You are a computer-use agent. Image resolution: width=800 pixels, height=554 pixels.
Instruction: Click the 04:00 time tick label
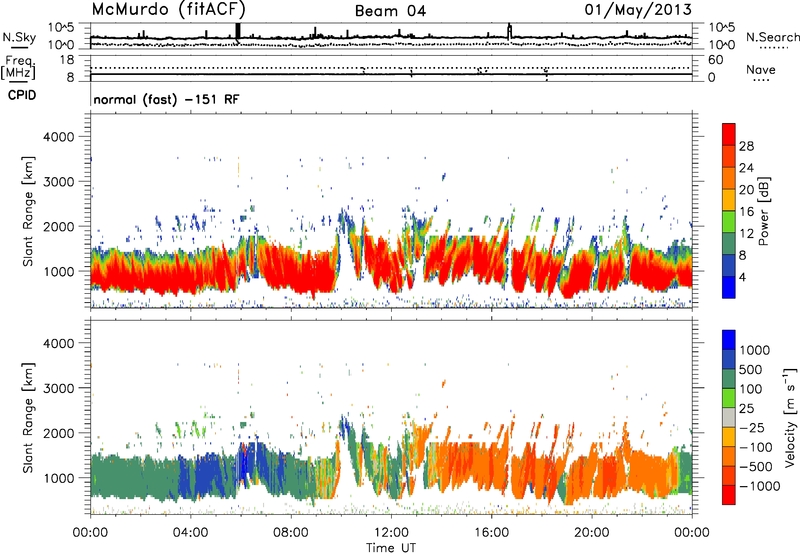191,533
